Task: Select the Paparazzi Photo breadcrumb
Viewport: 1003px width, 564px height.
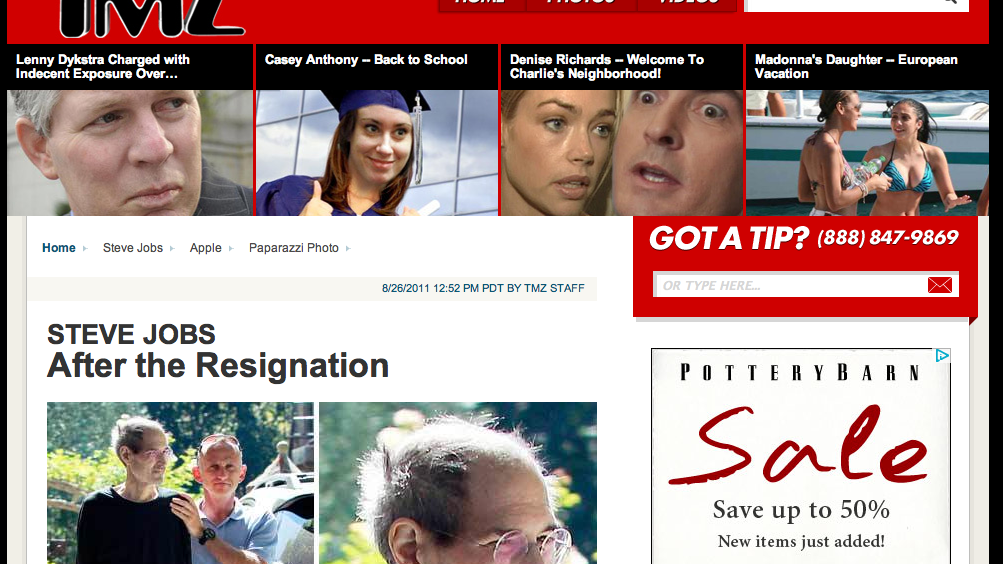Action: point(294,248)
